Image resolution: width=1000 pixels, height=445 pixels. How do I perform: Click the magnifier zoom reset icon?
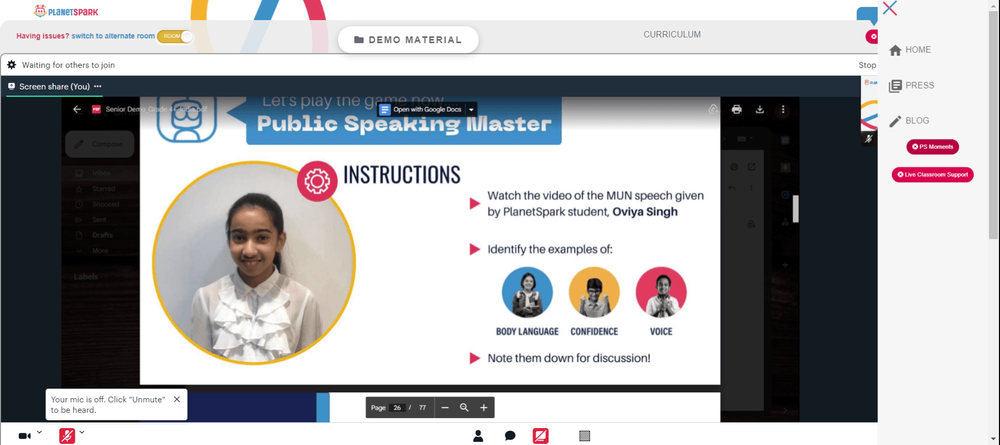pyautogui.click(x=464, y=407)
